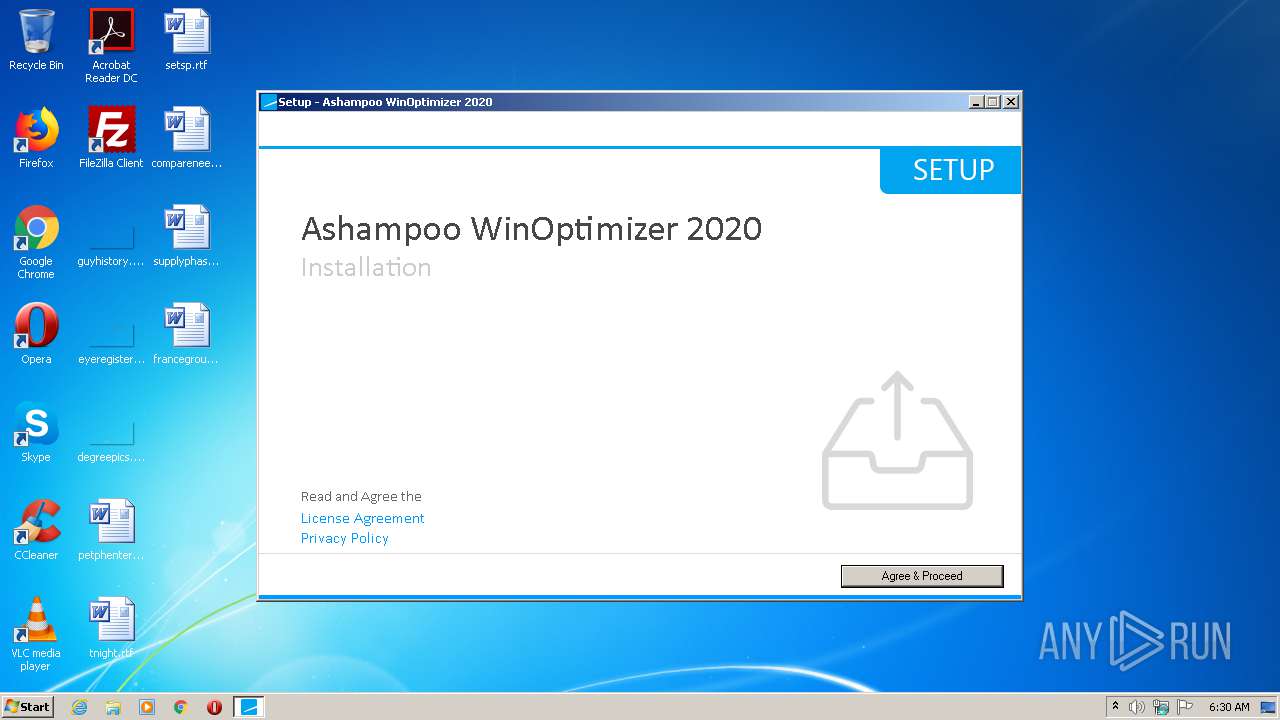The height and width of the screenshot is (720, 1280).
Task: Click the setup window title bar icon
Action: pos(268,102)
